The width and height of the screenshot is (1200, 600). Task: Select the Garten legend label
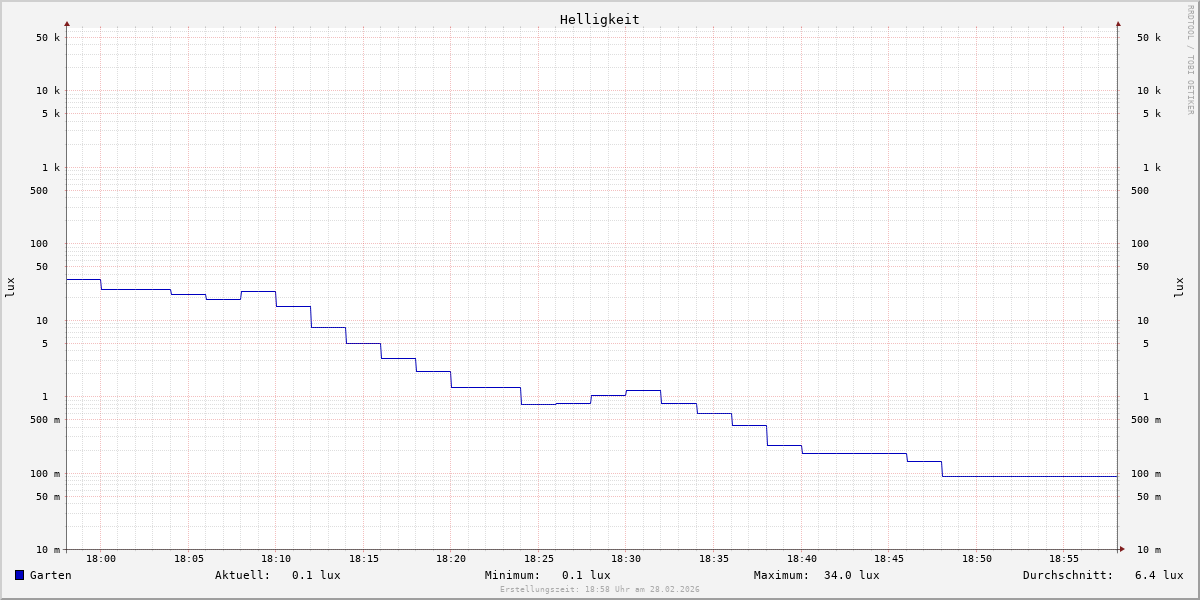[x=50, y=575]
